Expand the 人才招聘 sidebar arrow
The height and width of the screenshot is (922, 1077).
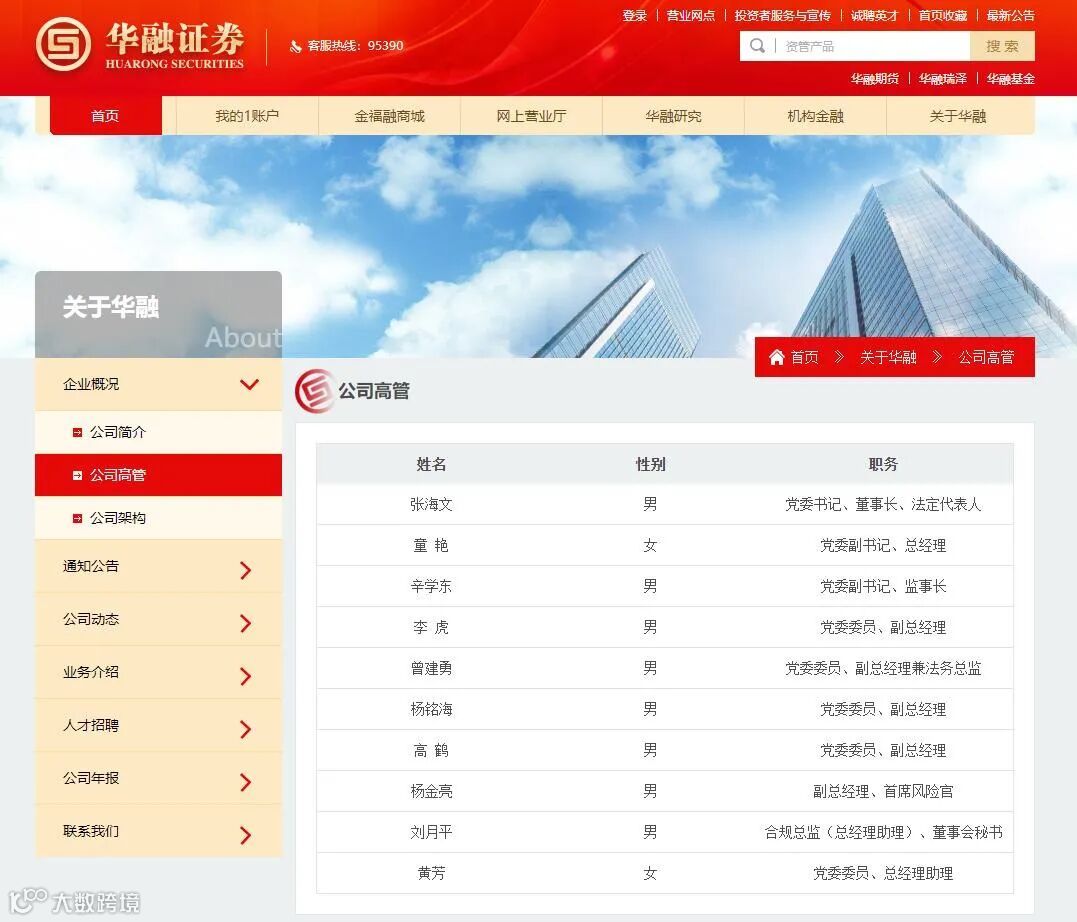tap(246, 729)
